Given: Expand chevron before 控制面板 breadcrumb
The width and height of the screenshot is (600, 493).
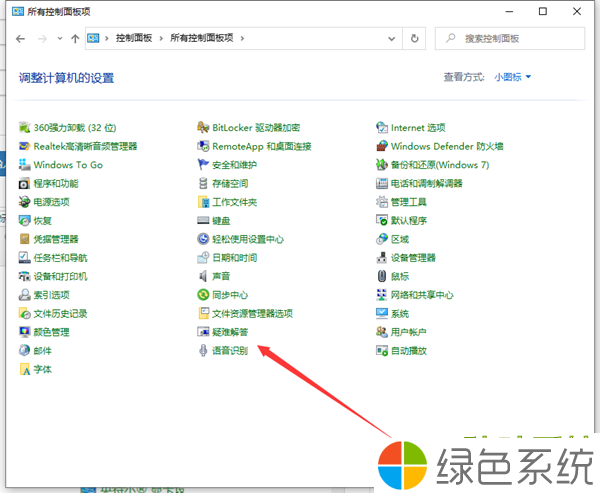Looking at the screenshot, I should [106, 38].
